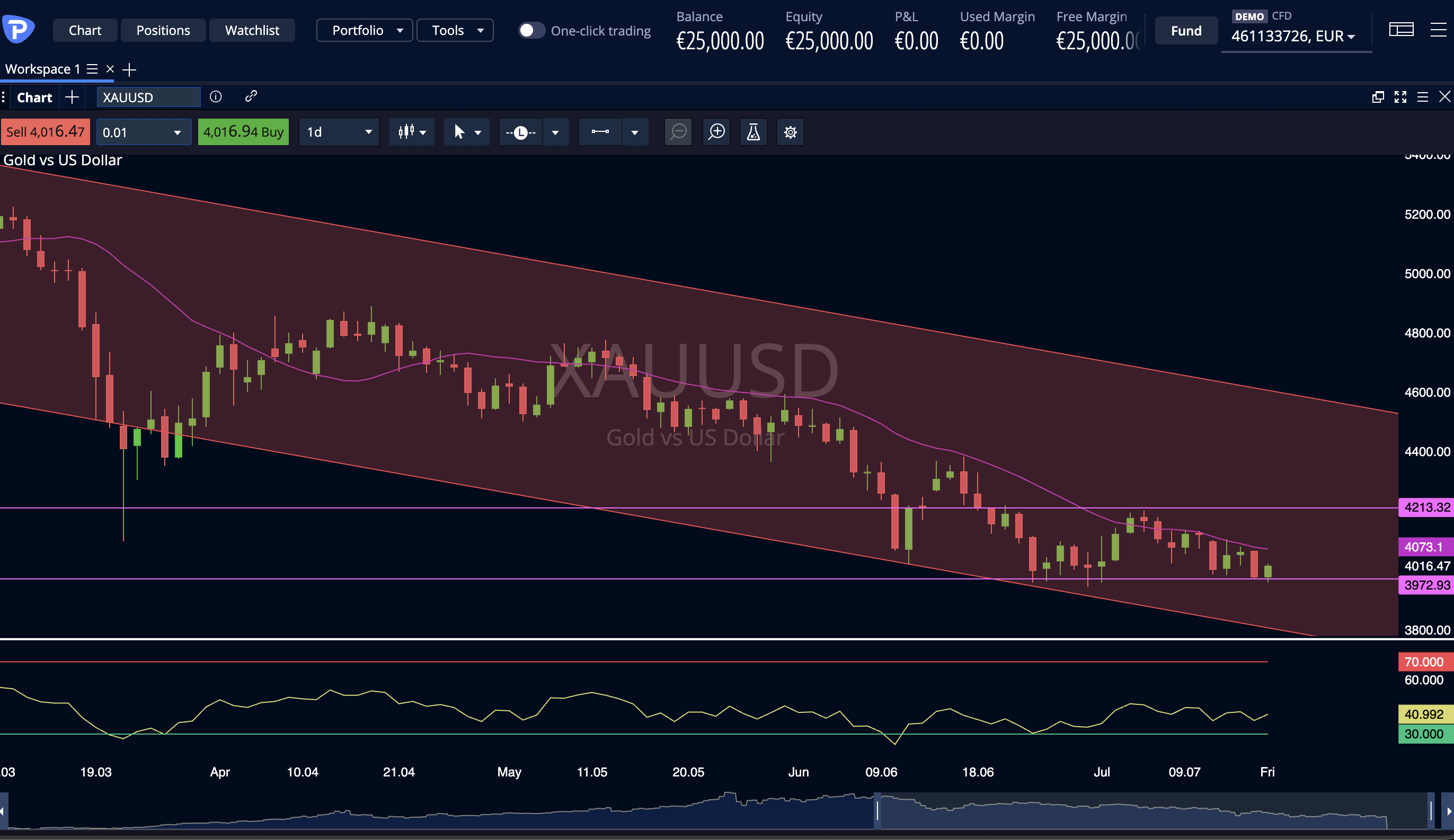
Task: Switch to fullscreen chart icon
Action: tap(1400, 97)
